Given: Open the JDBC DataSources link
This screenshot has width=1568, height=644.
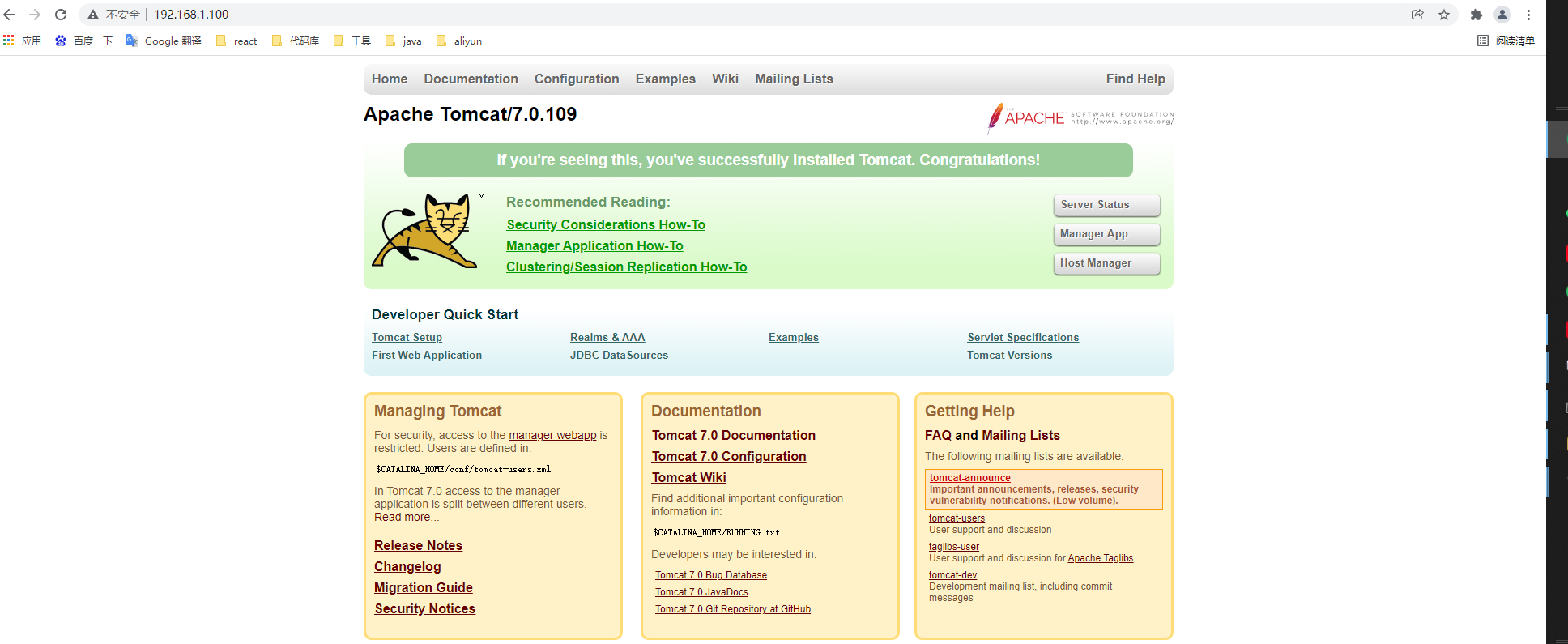Looking at the screenshot, I should pos(619,355).
